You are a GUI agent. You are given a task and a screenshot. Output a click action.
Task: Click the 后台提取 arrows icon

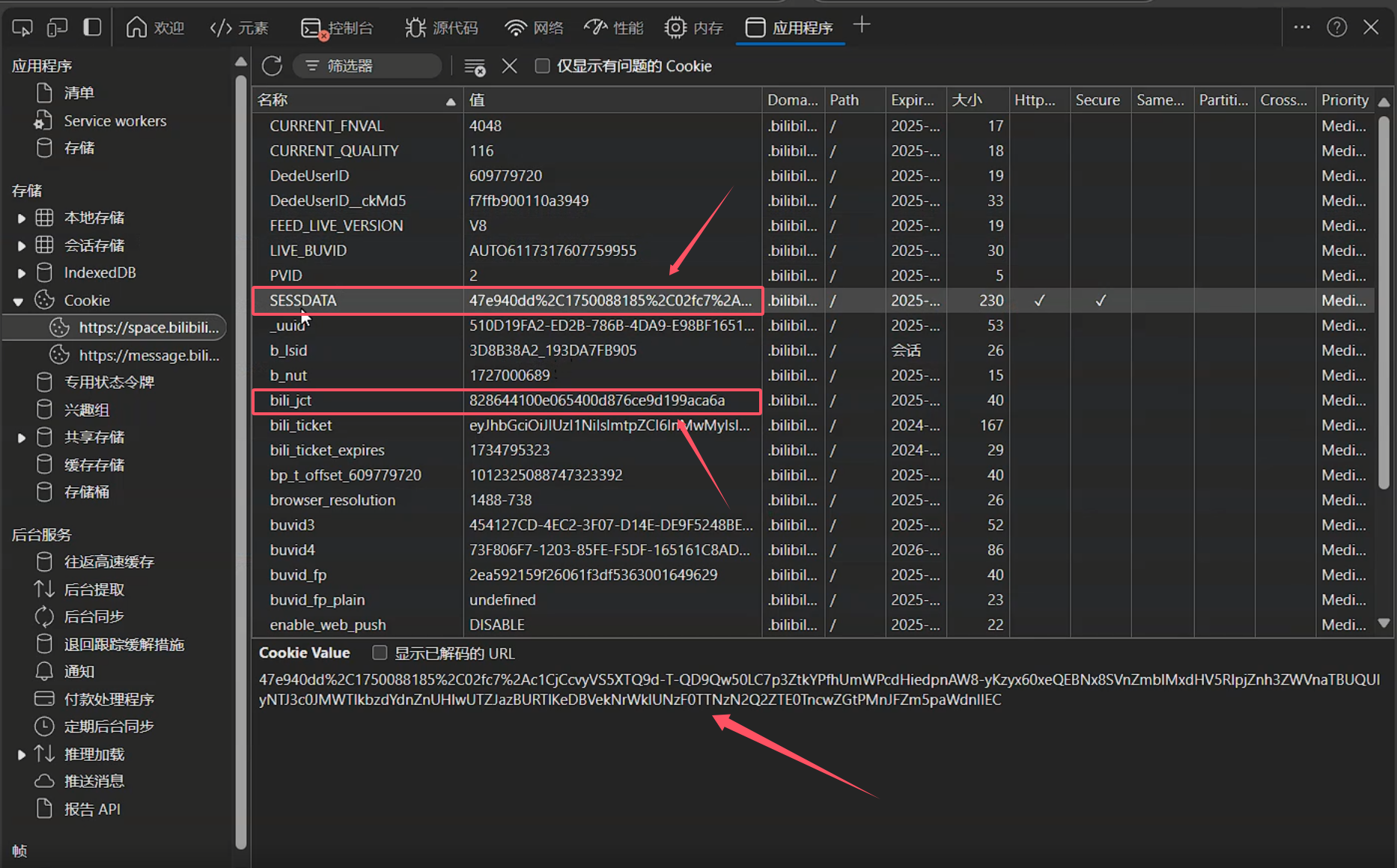click(44, 589)
